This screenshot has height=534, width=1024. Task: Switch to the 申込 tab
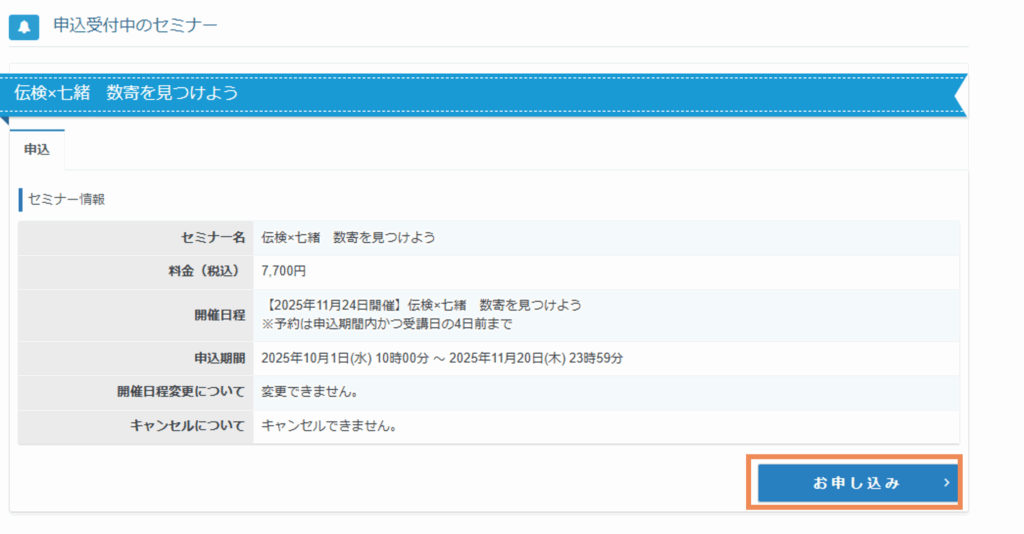point(37,149)
